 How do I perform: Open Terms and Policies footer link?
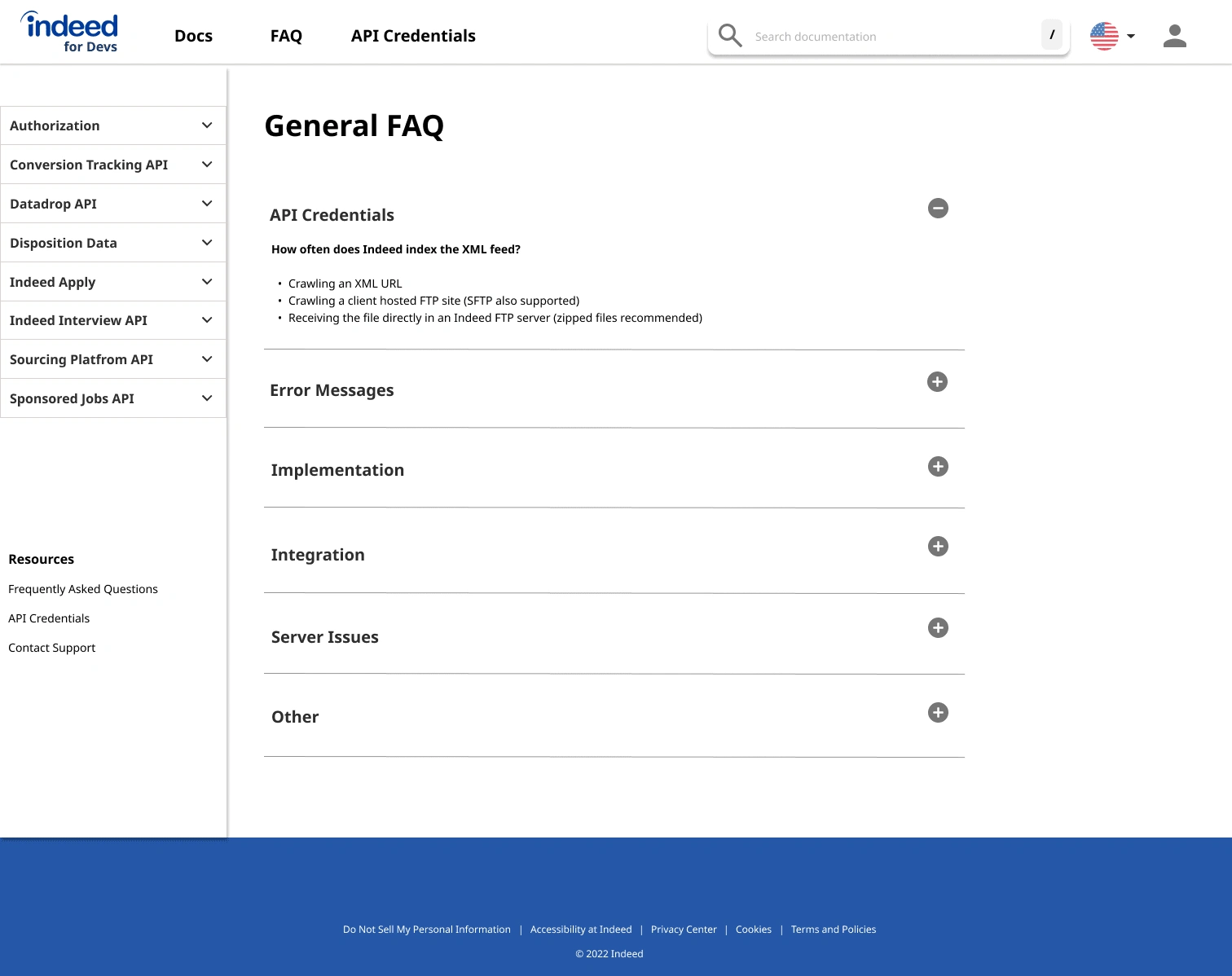[x=834, y=930]
